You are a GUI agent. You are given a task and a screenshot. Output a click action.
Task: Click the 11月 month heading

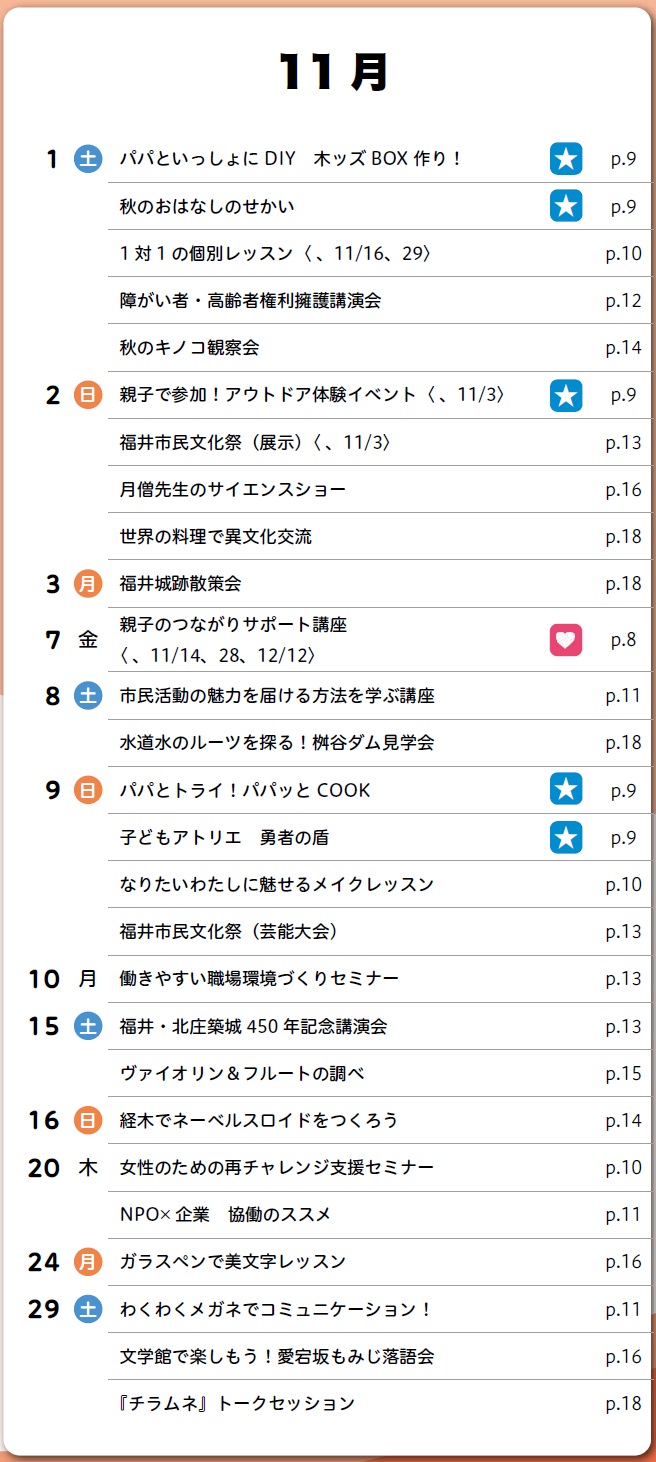point(333,73)
